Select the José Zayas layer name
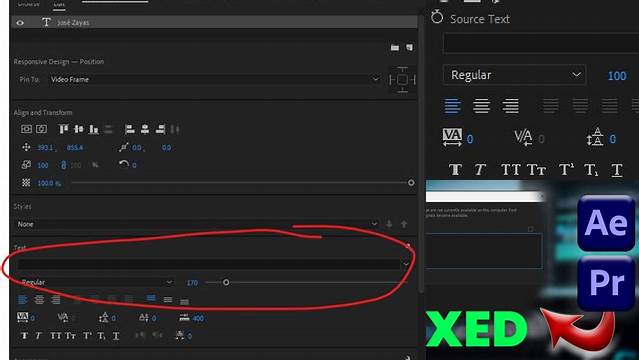 pos(73,23)
